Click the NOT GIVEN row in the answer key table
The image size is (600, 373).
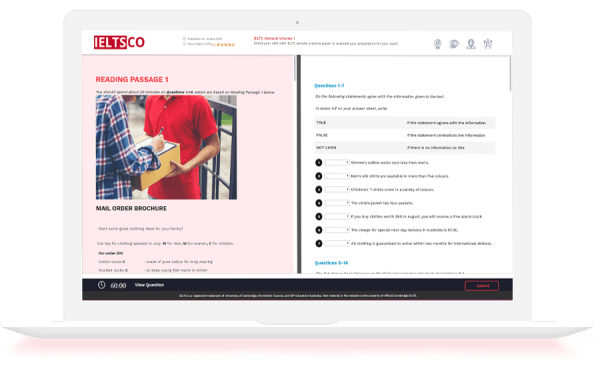(x=404, y=148)
